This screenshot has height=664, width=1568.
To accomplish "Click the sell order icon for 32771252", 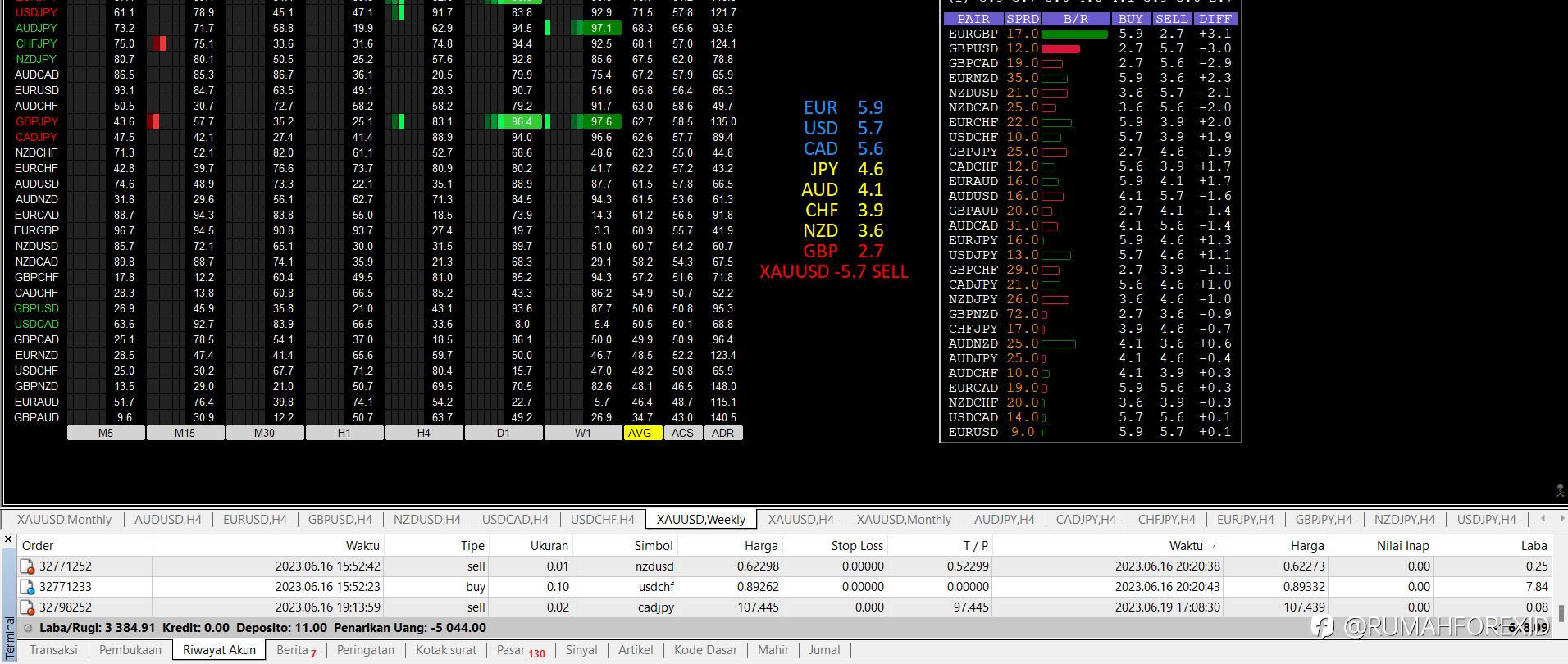I will tap(27, 566).
